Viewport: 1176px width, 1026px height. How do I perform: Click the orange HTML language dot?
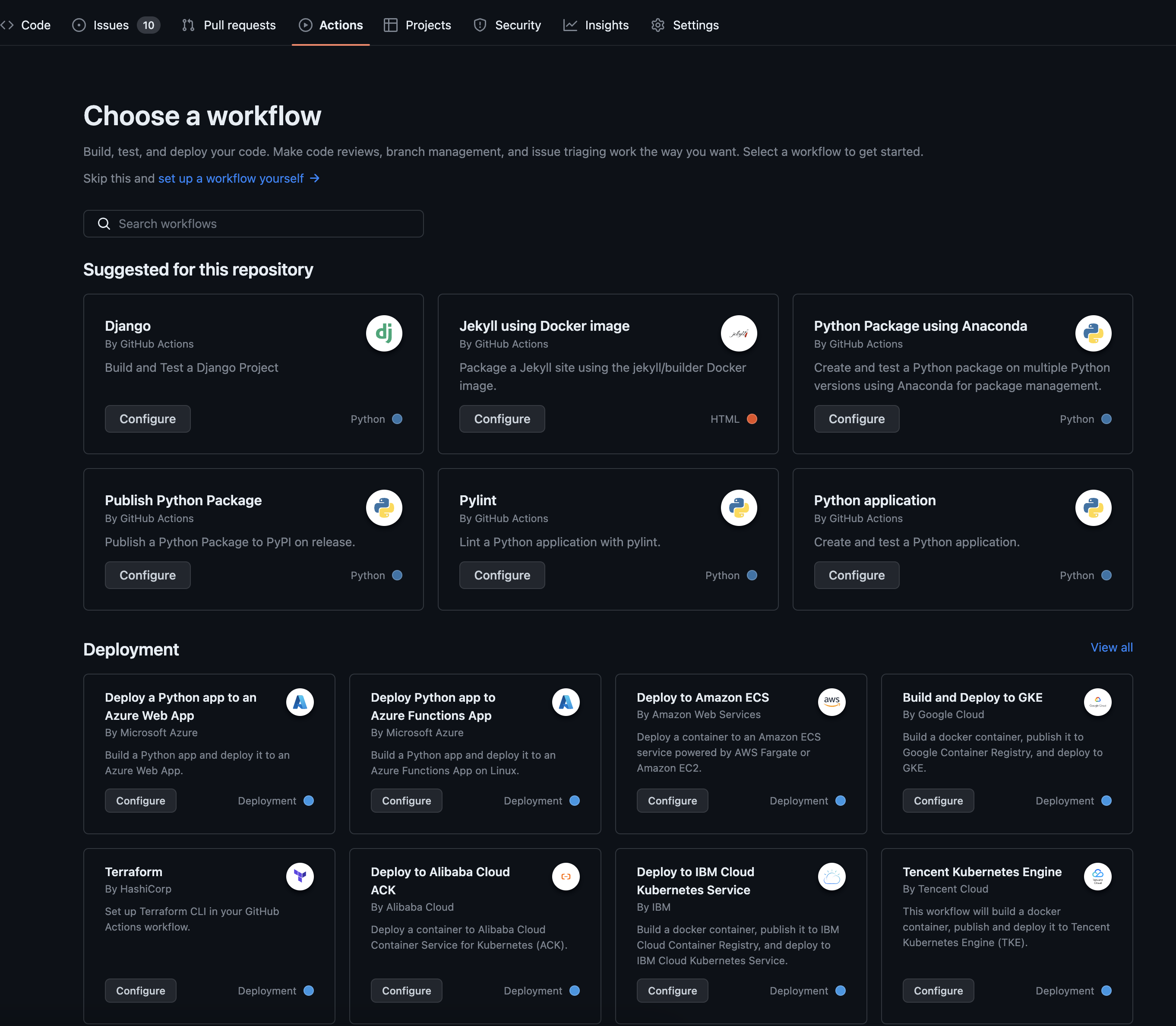click(752, 419)
